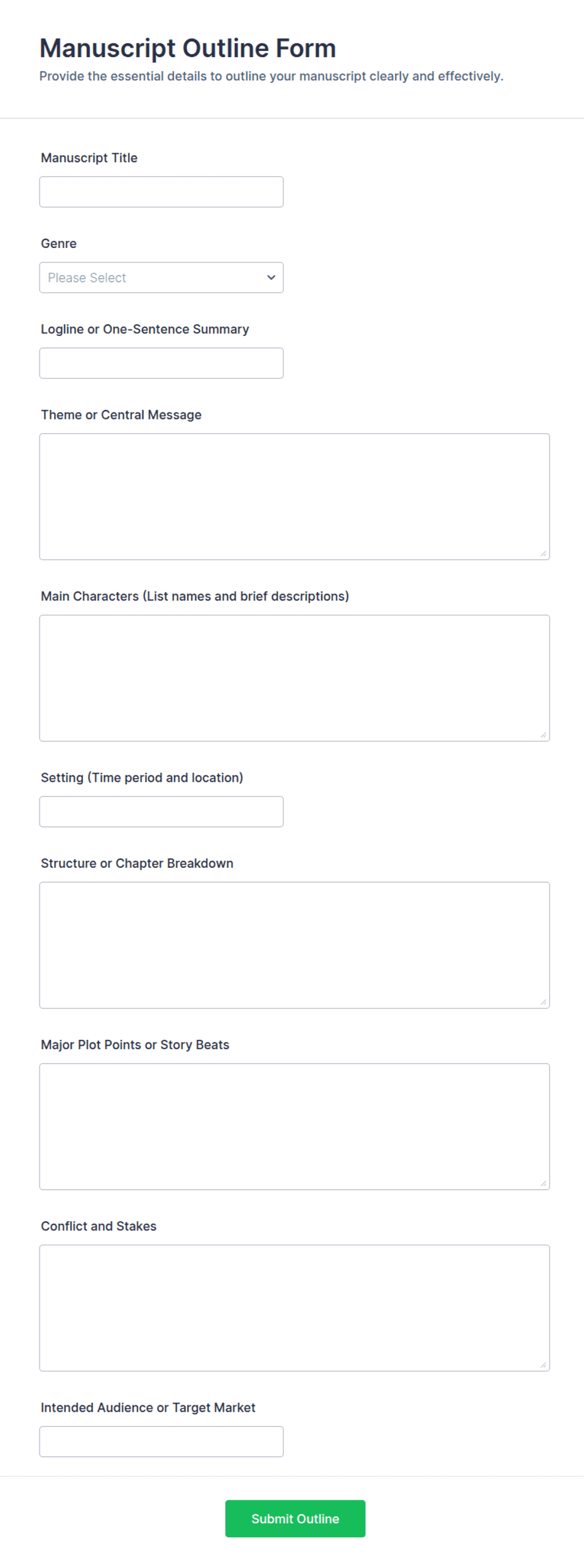
Task: Click the Major Plot Points textarea
Action: tap(295, 1127)
